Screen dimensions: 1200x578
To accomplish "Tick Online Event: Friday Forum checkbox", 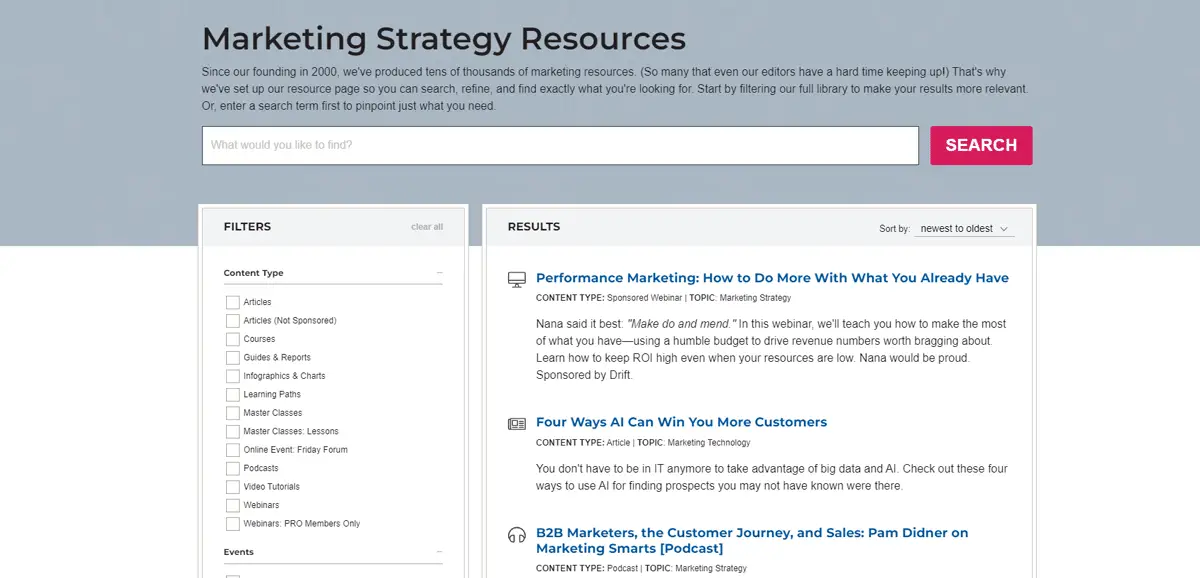I will [x=233, y=450].
